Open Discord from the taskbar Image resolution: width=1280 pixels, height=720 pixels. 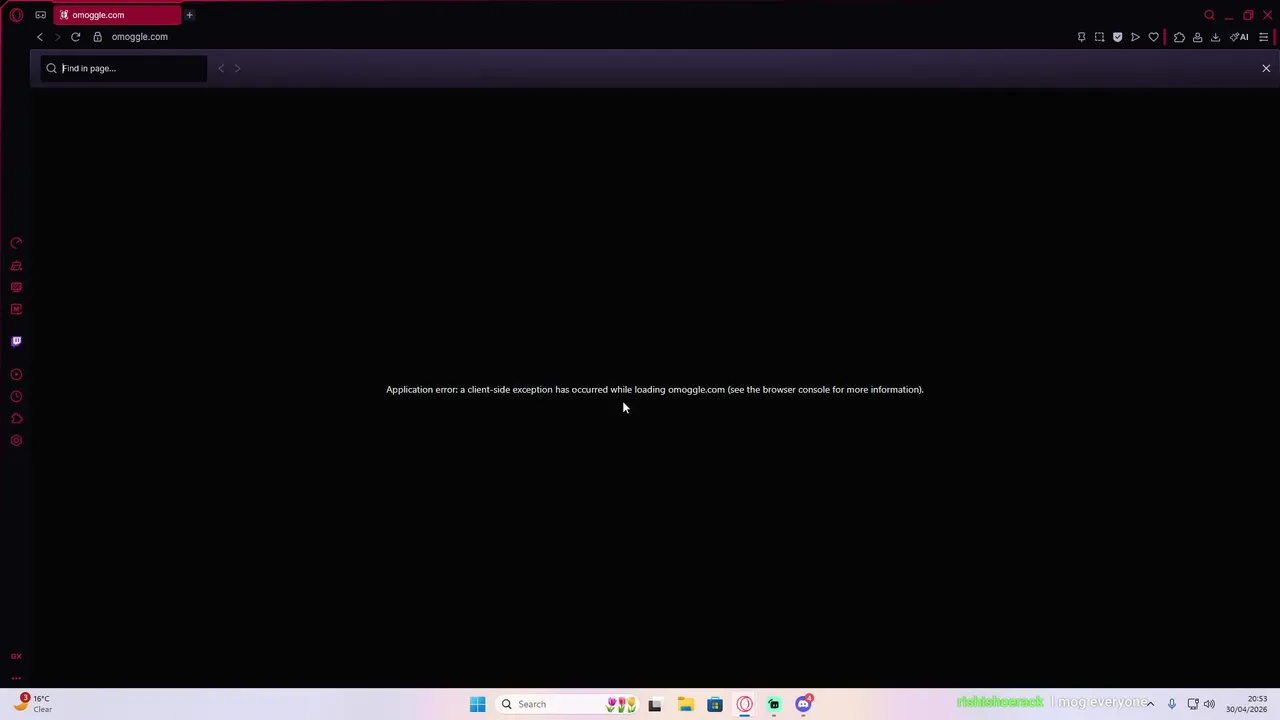tap(803, 704)
